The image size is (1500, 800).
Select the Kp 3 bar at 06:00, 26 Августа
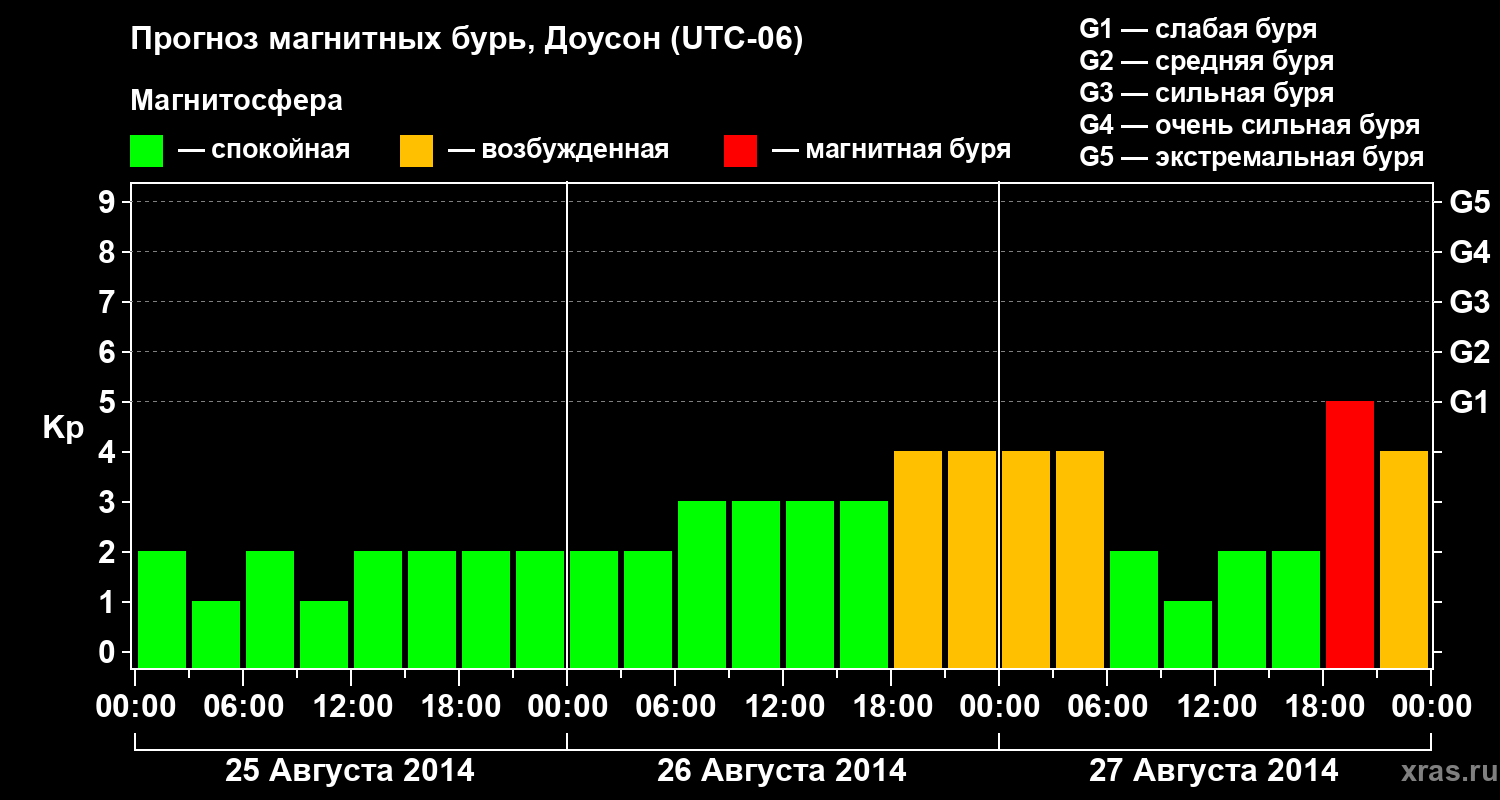pyautogui.click(x=702, y=584)
